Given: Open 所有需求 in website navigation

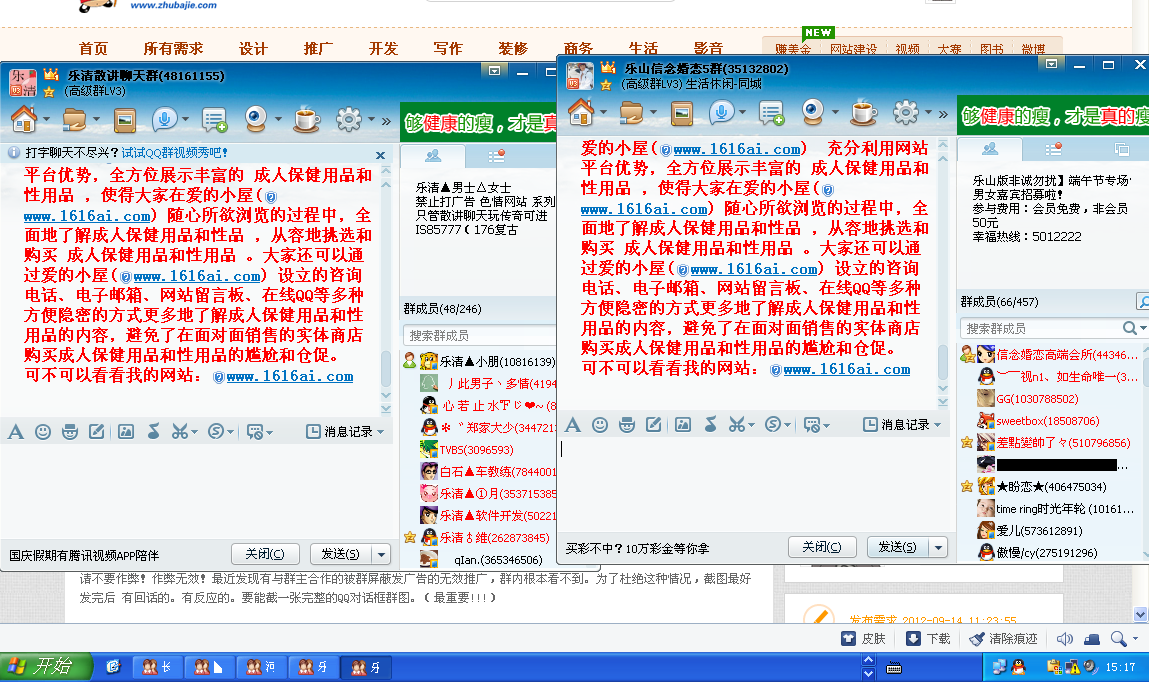Looking at the screenshot, I should pos(173,49).
